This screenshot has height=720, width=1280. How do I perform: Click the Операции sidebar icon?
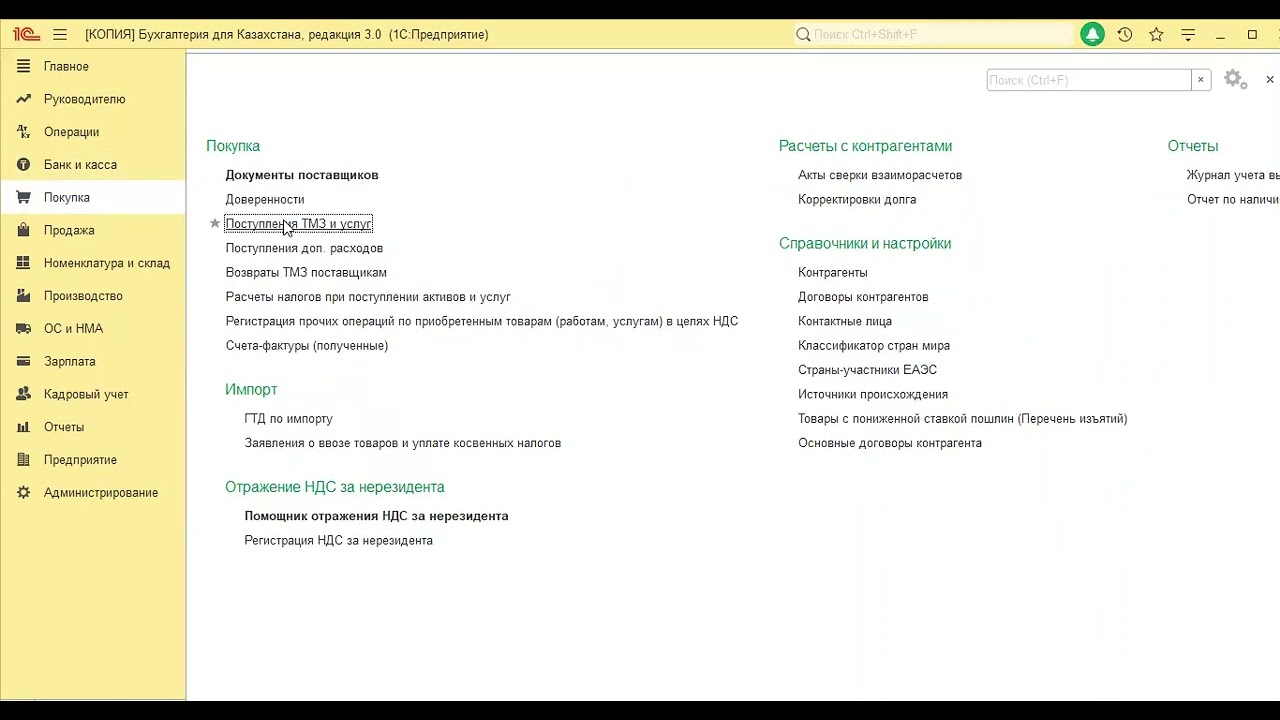point(23,132)
